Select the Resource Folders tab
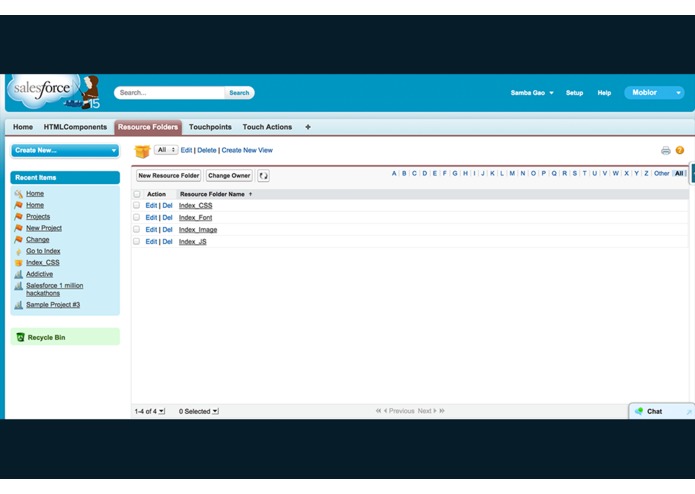The width and height of the screenshot is (695, 494). pos(148,127)
